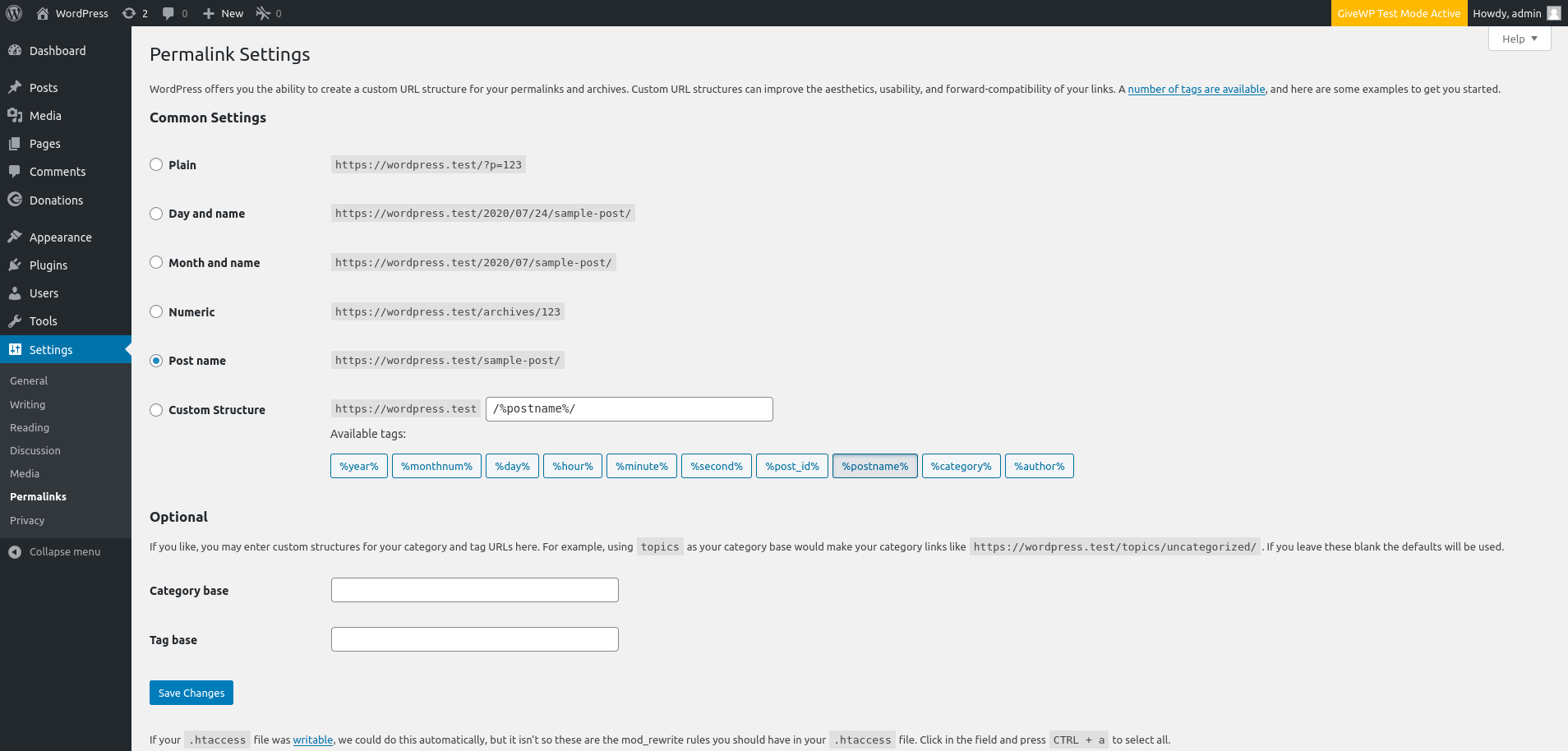Select Post name permalink structure
The image size is (1568, 751).
[x=156, y=361]
